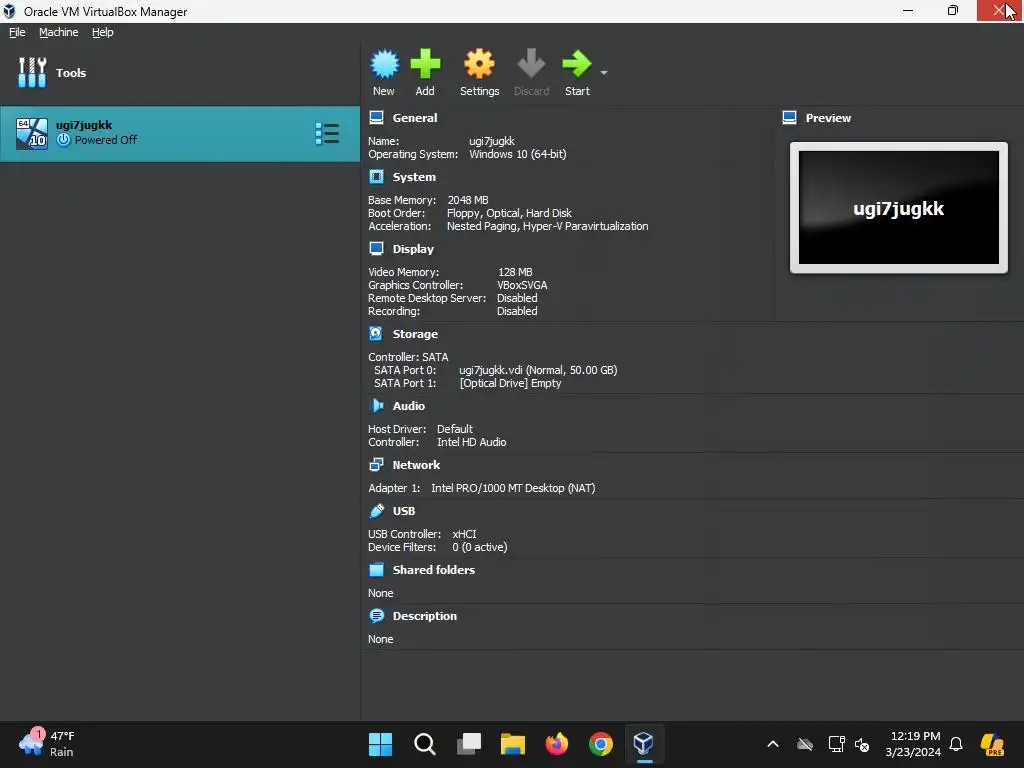Screen dimensions: 1024x768
Task: Click the green Add machine icon
Action: pos(425,64)
